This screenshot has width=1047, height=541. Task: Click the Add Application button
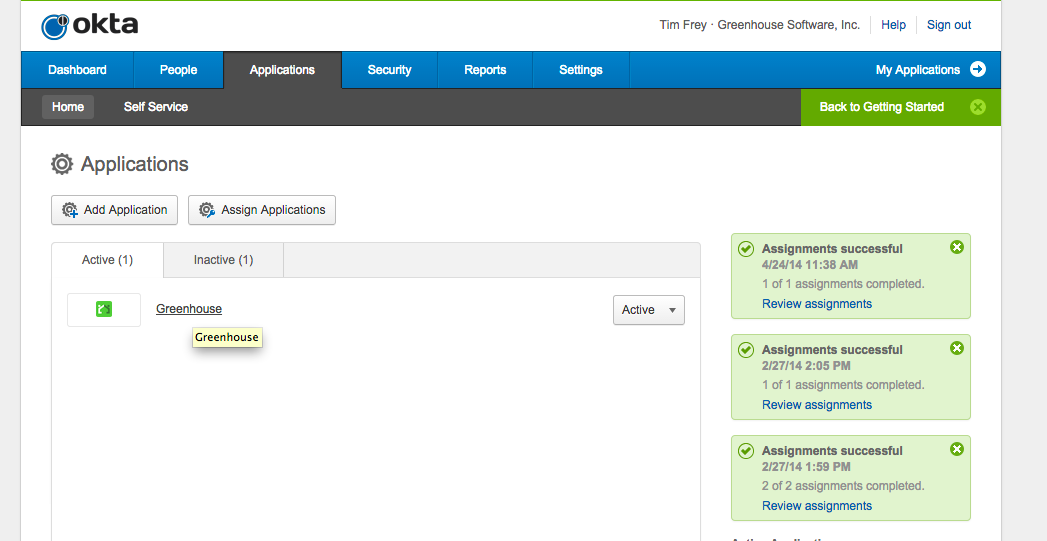click(114, 210)
